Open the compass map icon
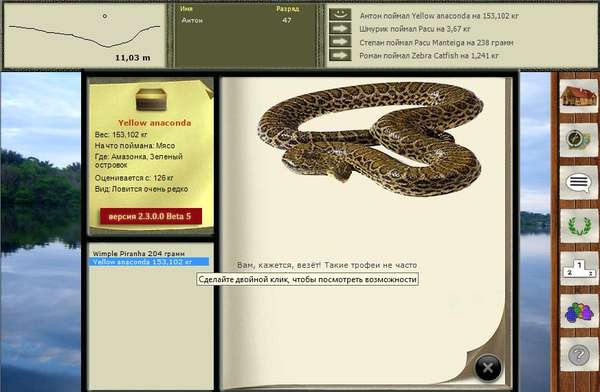 point(579,139)
